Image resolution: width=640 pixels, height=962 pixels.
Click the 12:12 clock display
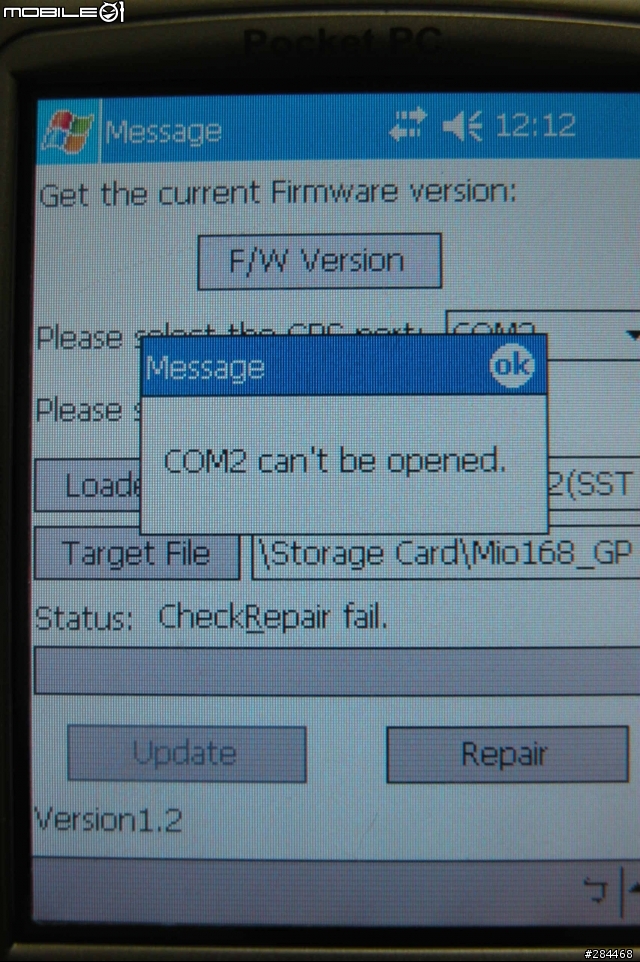[535, 126]
